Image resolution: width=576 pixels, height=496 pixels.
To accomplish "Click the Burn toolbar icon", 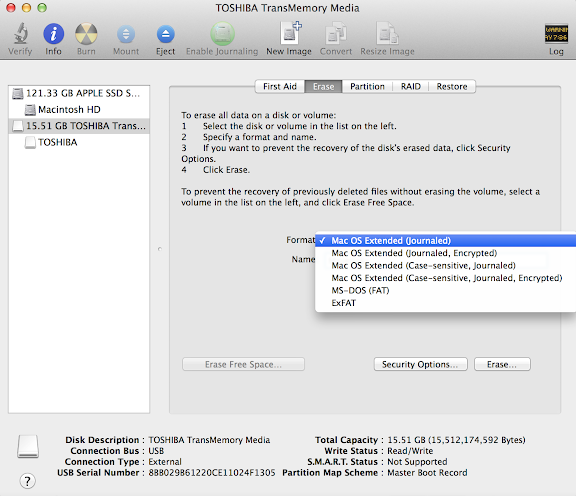I will [86, 34].
